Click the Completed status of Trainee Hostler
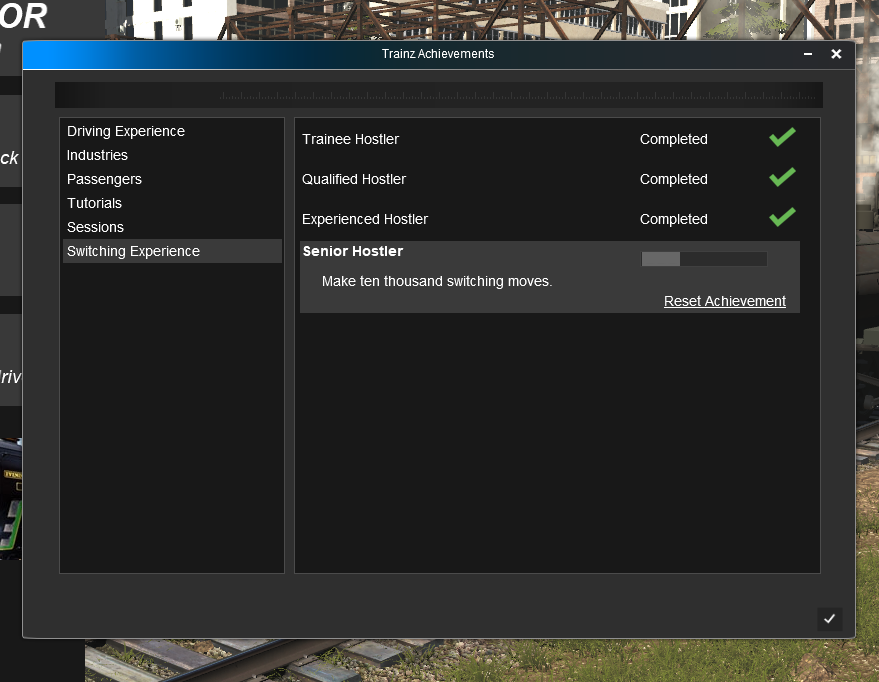The height and width of the screenshot is (682, 879). [673, 139]
